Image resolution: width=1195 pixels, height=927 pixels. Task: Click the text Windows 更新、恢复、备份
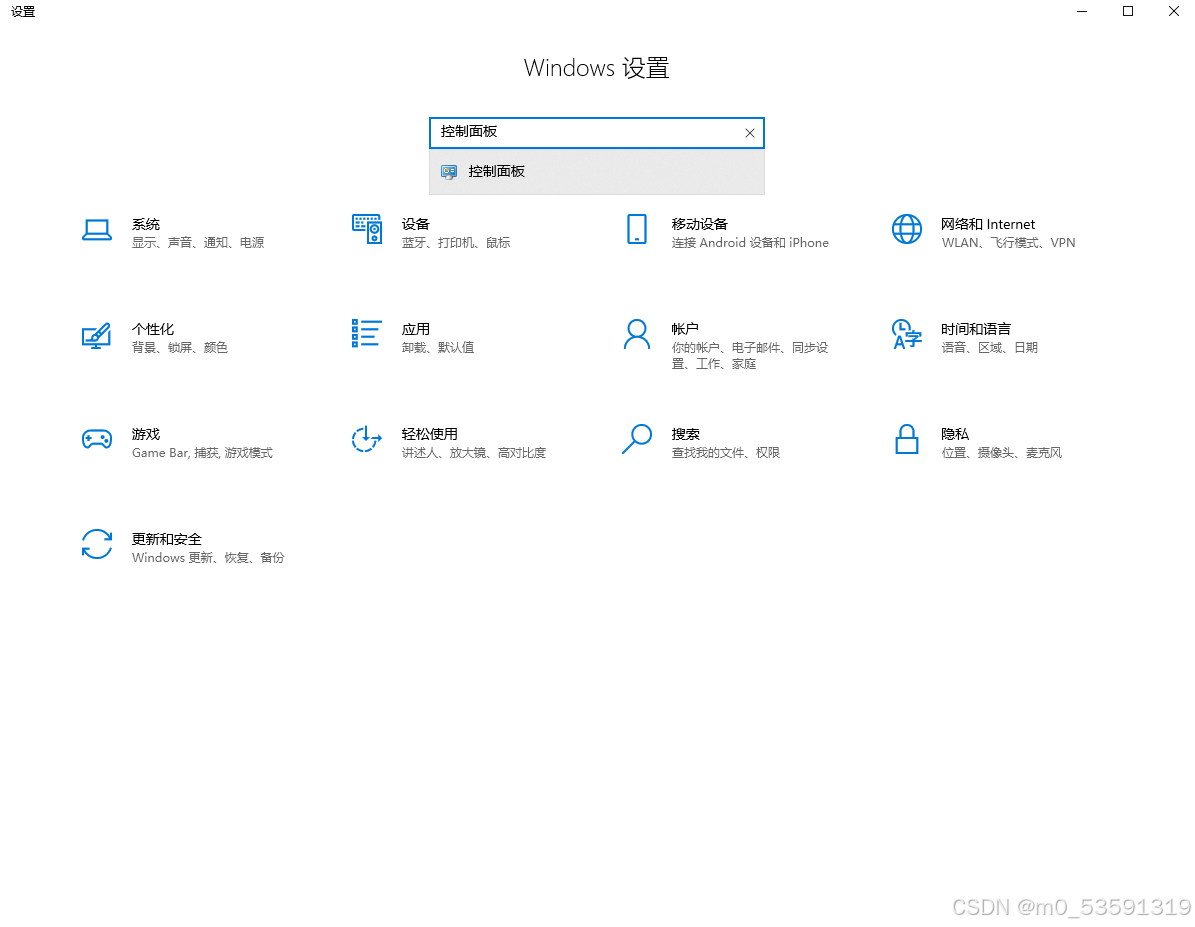(x=208, y=558)
